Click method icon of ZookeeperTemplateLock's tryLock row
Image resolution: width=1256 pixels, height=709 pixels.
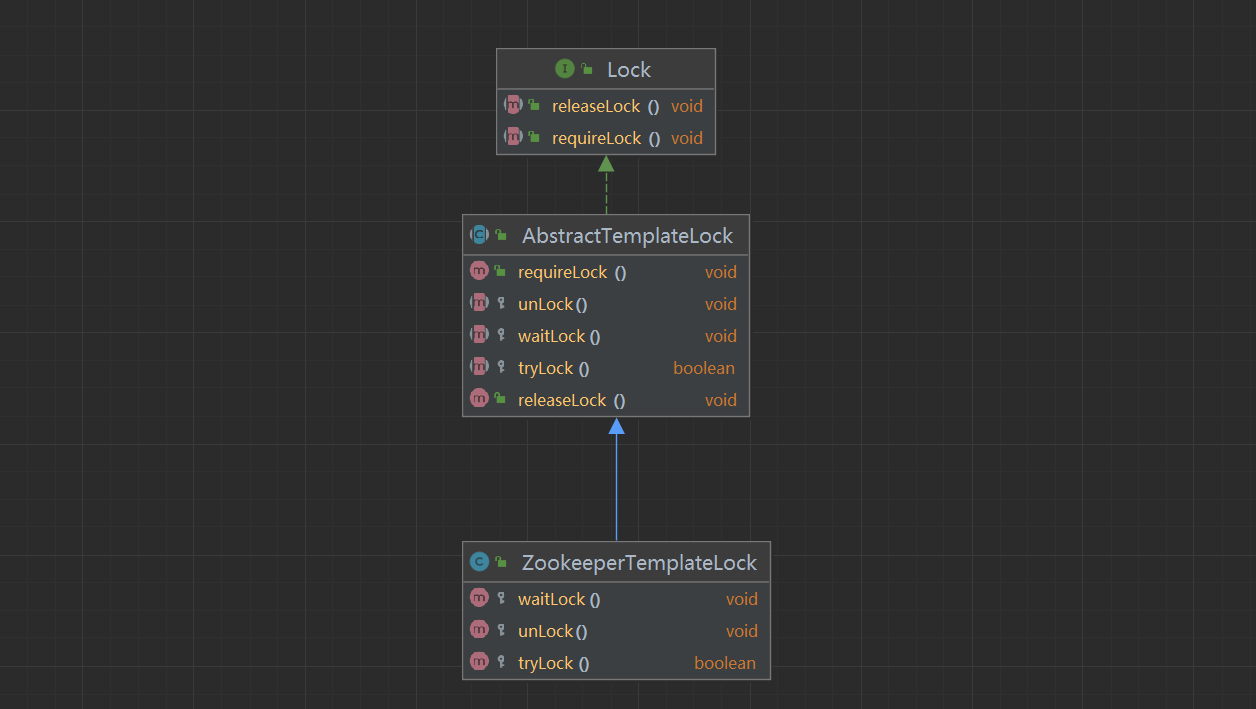(479, 662)
